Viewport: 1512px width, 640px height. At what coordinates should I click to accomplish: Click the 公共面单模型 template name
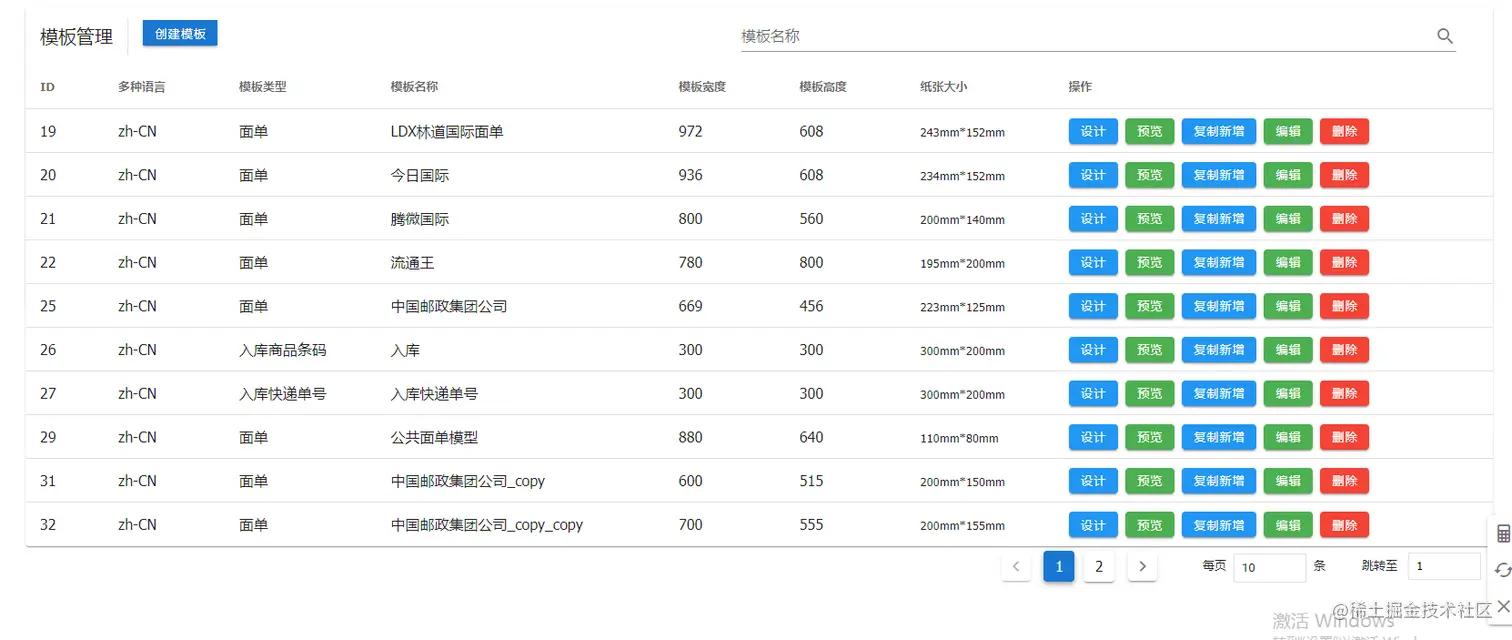(x=434, y=437)
